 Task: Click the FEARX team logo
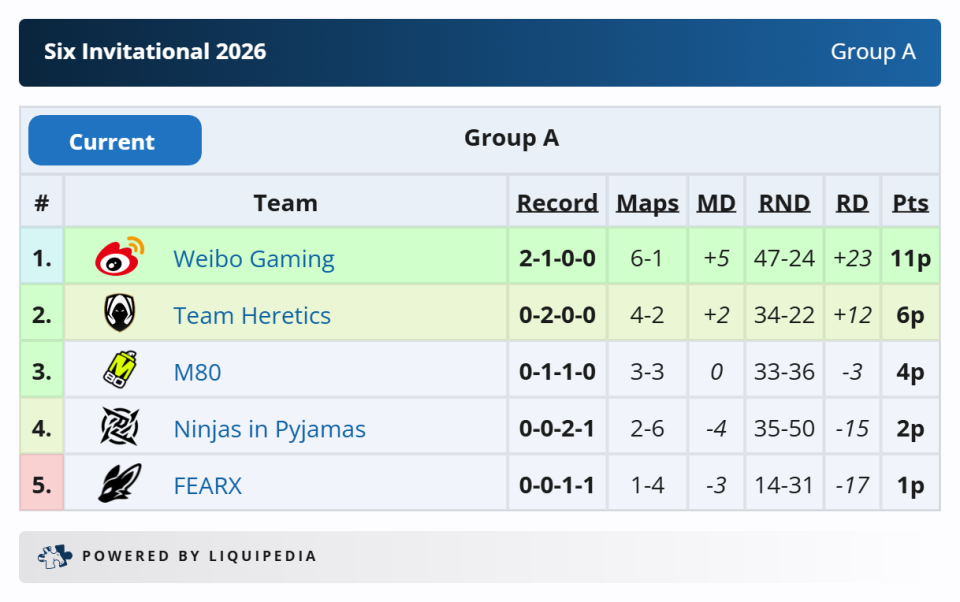120,485
